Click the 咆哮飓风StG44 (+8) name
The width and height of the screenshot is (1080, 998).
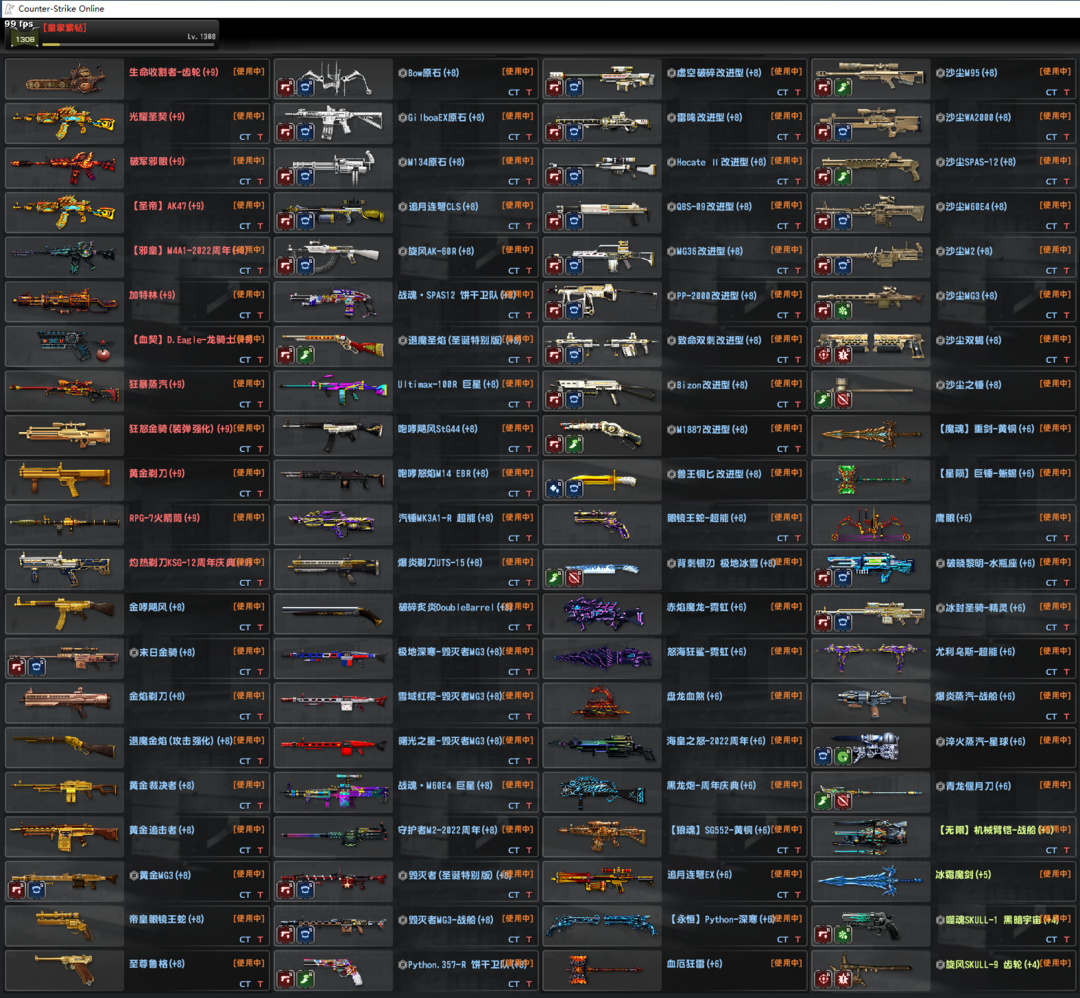tap(437, 429)
